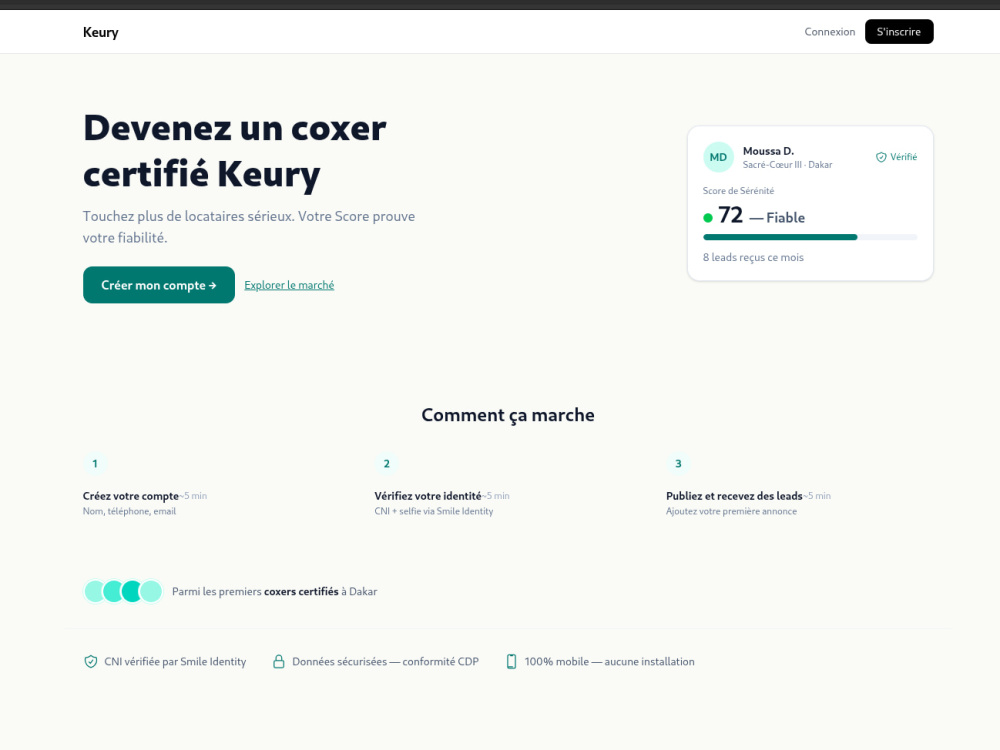Click the S'inscrire button

899,32
